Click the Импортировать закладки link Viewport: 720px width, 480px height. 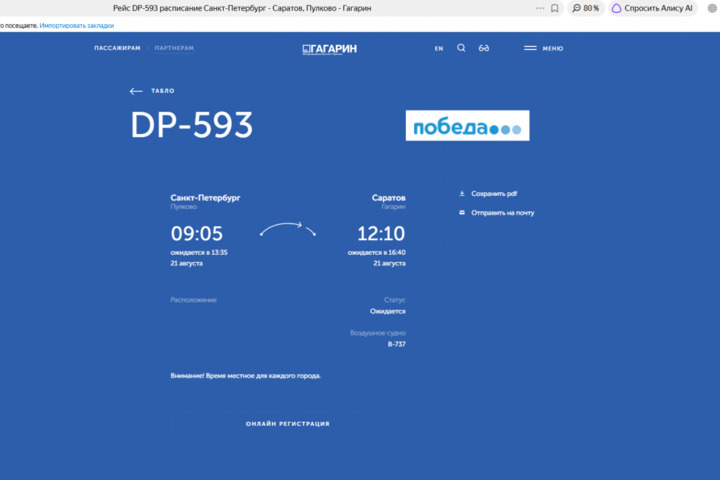click(x=77, y=26)
